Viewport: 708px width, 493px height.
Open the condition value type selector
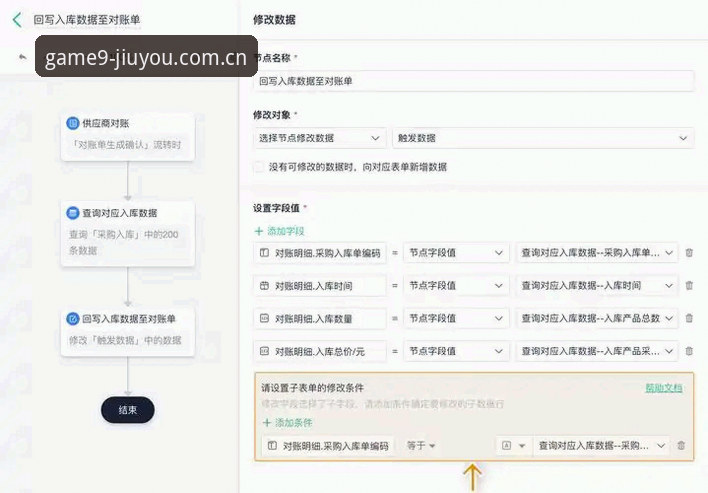click(x=514, y=446)
